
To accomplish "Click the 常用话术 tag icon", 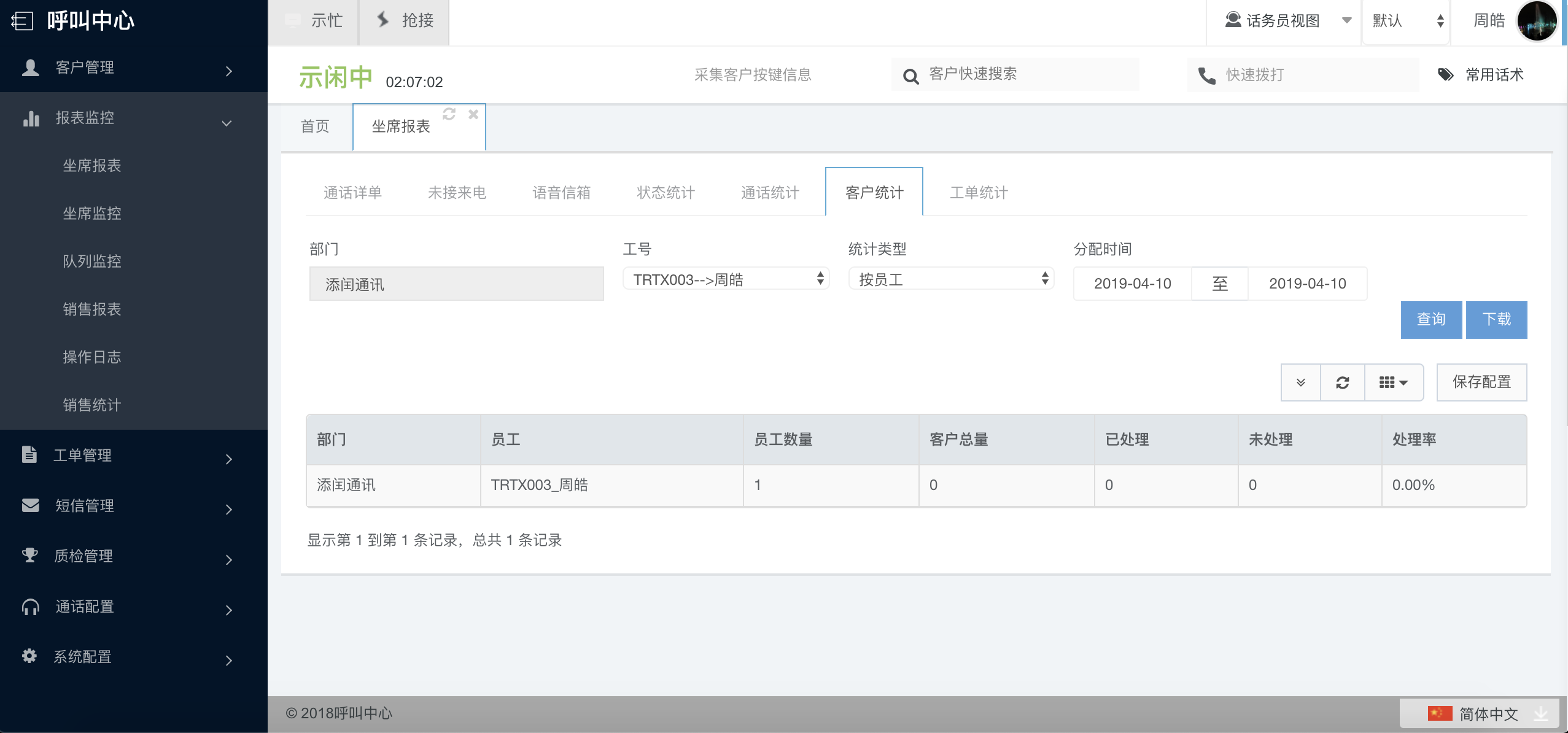I will (1446, 75).
